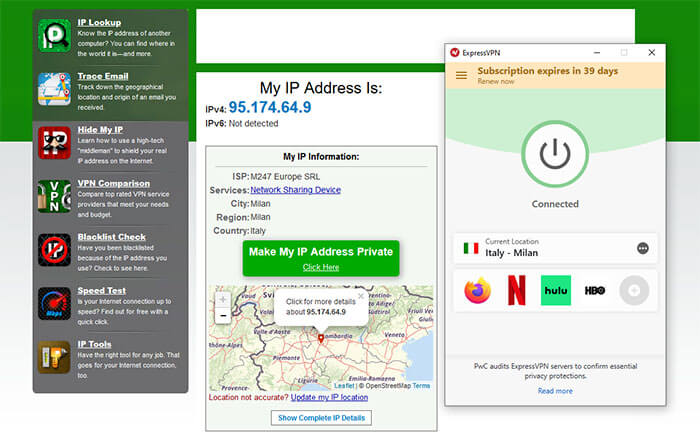Screen dimensions: 700x441
Task: Click the popup text about 95.174.64.9
Action: pyautogui.click(x=321, y=307)
